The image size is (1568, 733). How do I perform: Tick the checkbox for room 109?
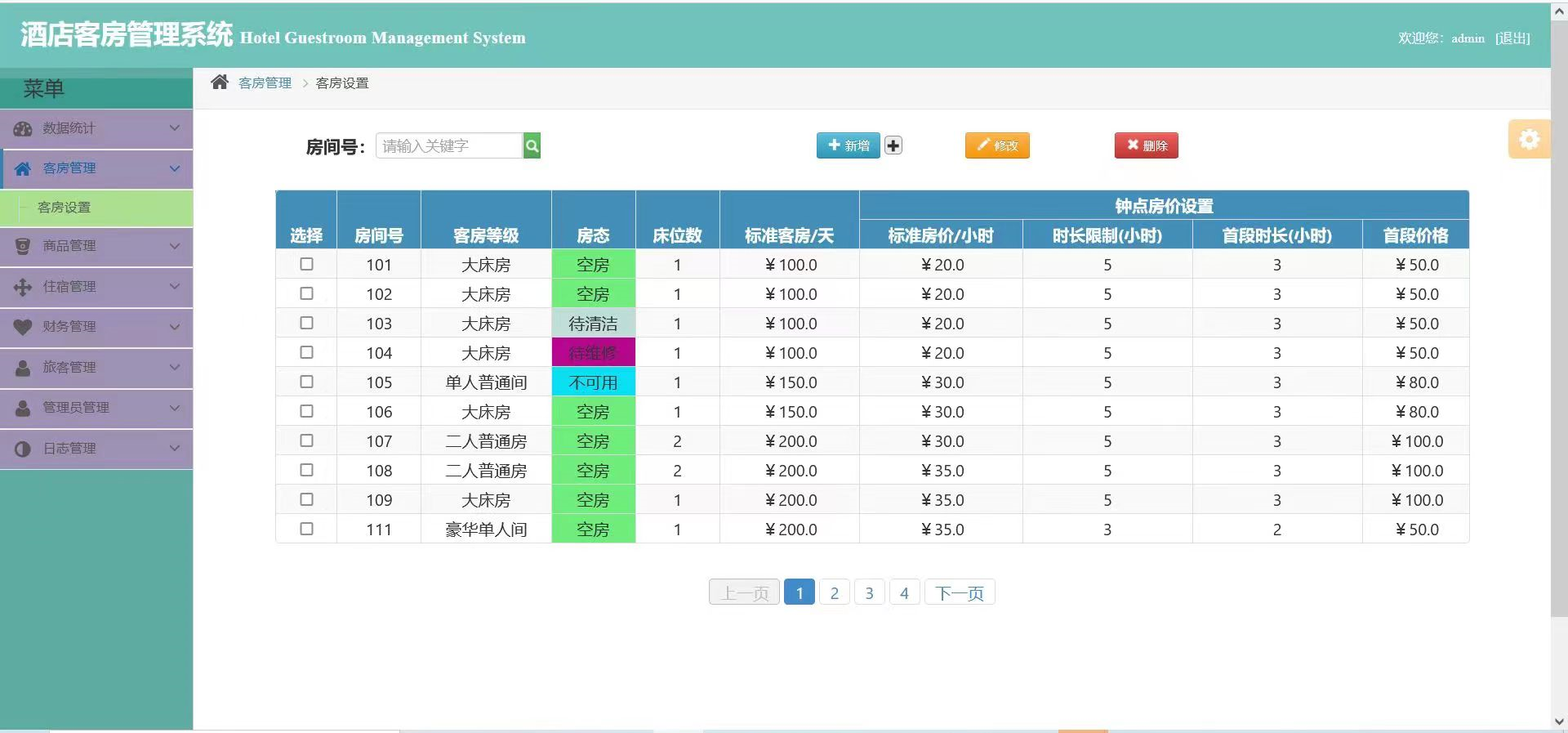(x=306, y=499)
